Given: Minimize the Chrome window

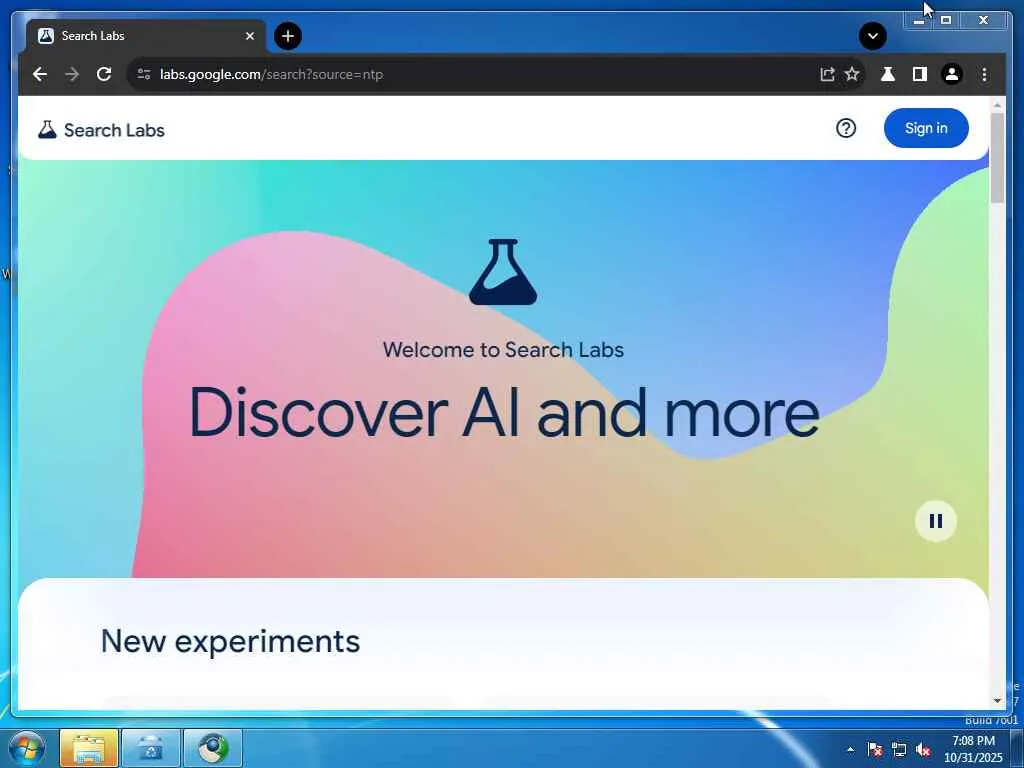Looking at the screenshot, I should (x=919, y=21).
